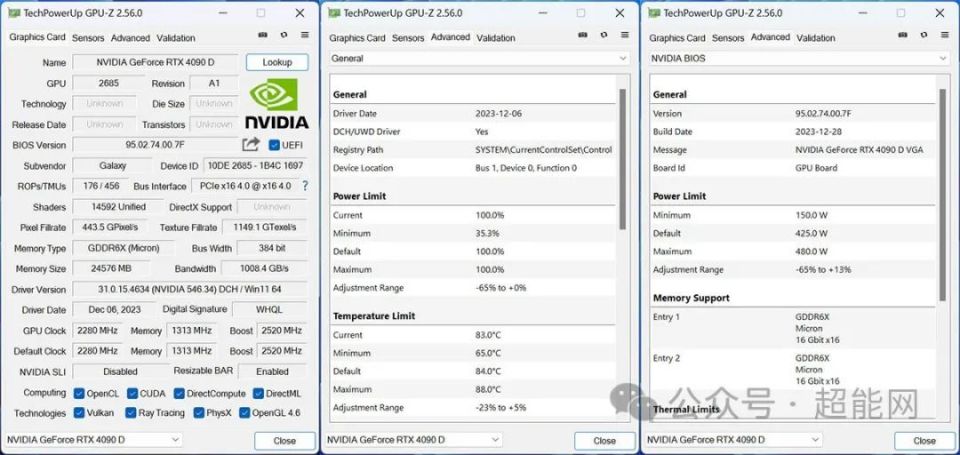
Task: Switch to Validation tab in left window
Action: coord(176,38)
